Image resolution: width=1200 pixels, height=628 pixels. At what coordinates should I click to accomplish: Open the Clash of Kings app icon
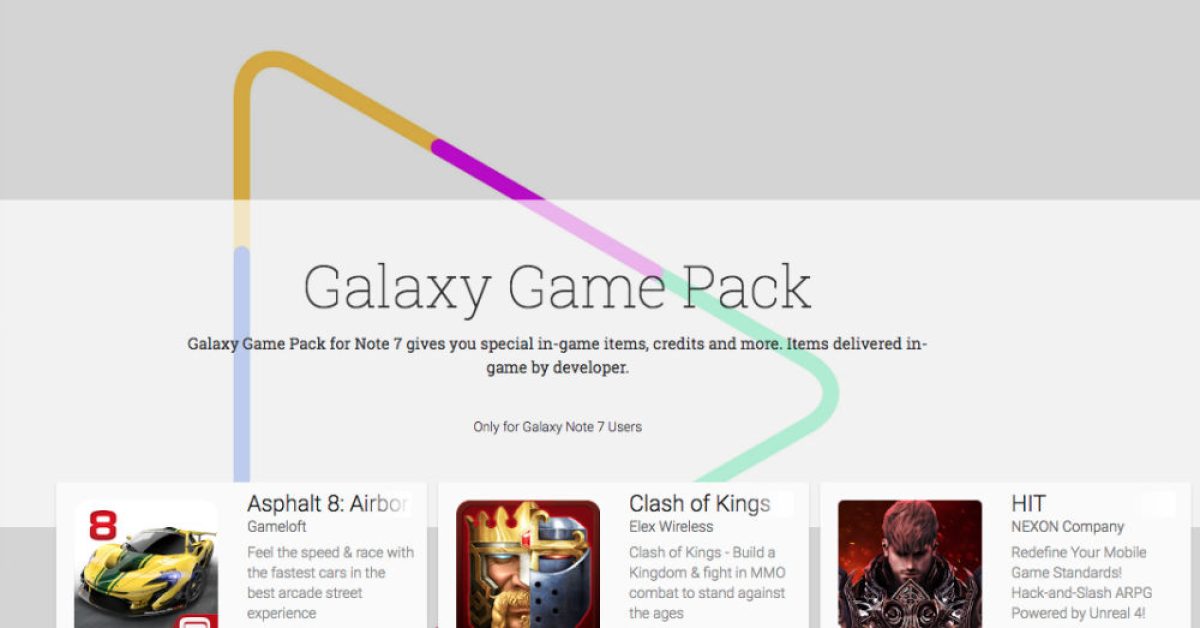point(528,564)
